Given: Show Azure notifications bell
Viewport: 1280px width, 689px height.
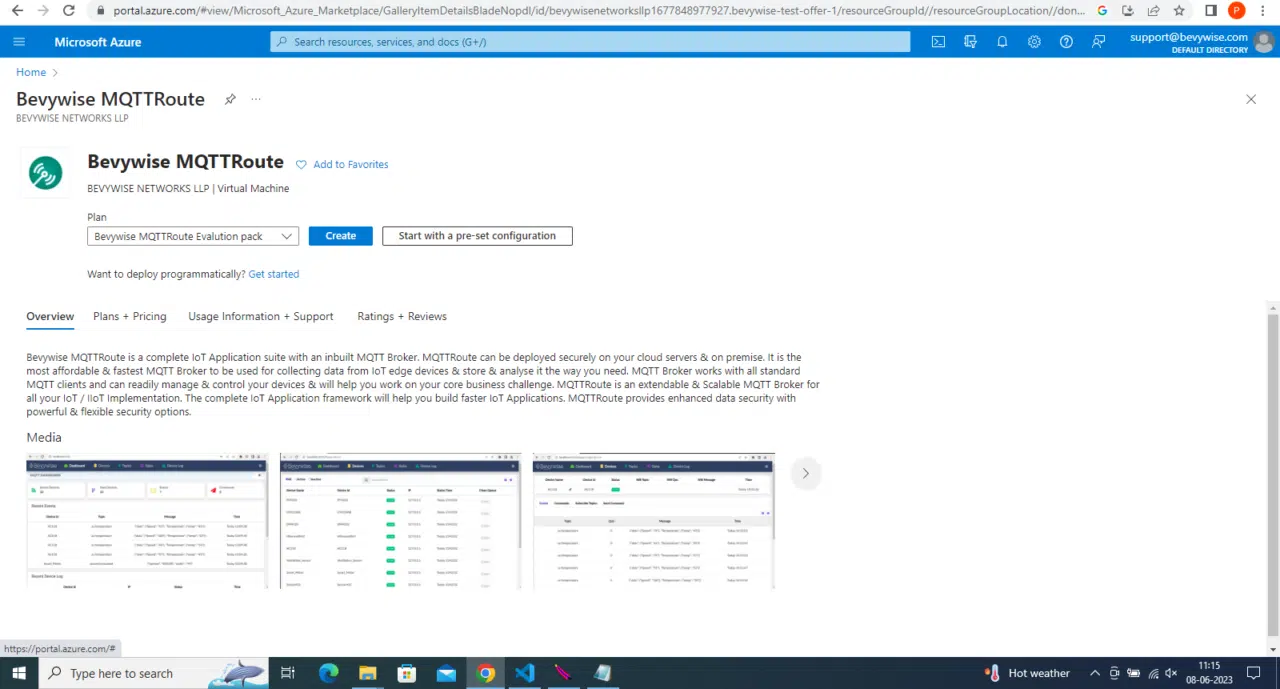Looking at the screenshot, I should pyautogui.click(x=1002, y=42).
